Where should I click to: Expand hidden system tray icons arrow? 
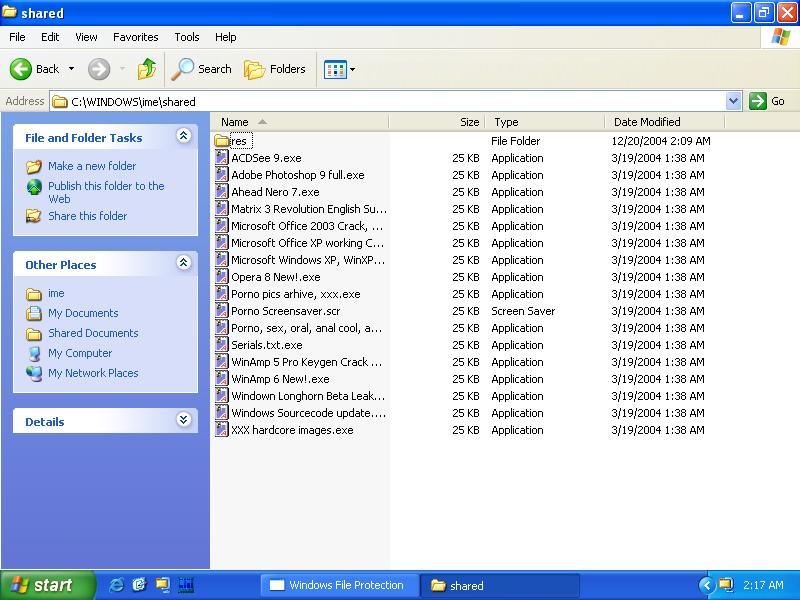point(707,585)
